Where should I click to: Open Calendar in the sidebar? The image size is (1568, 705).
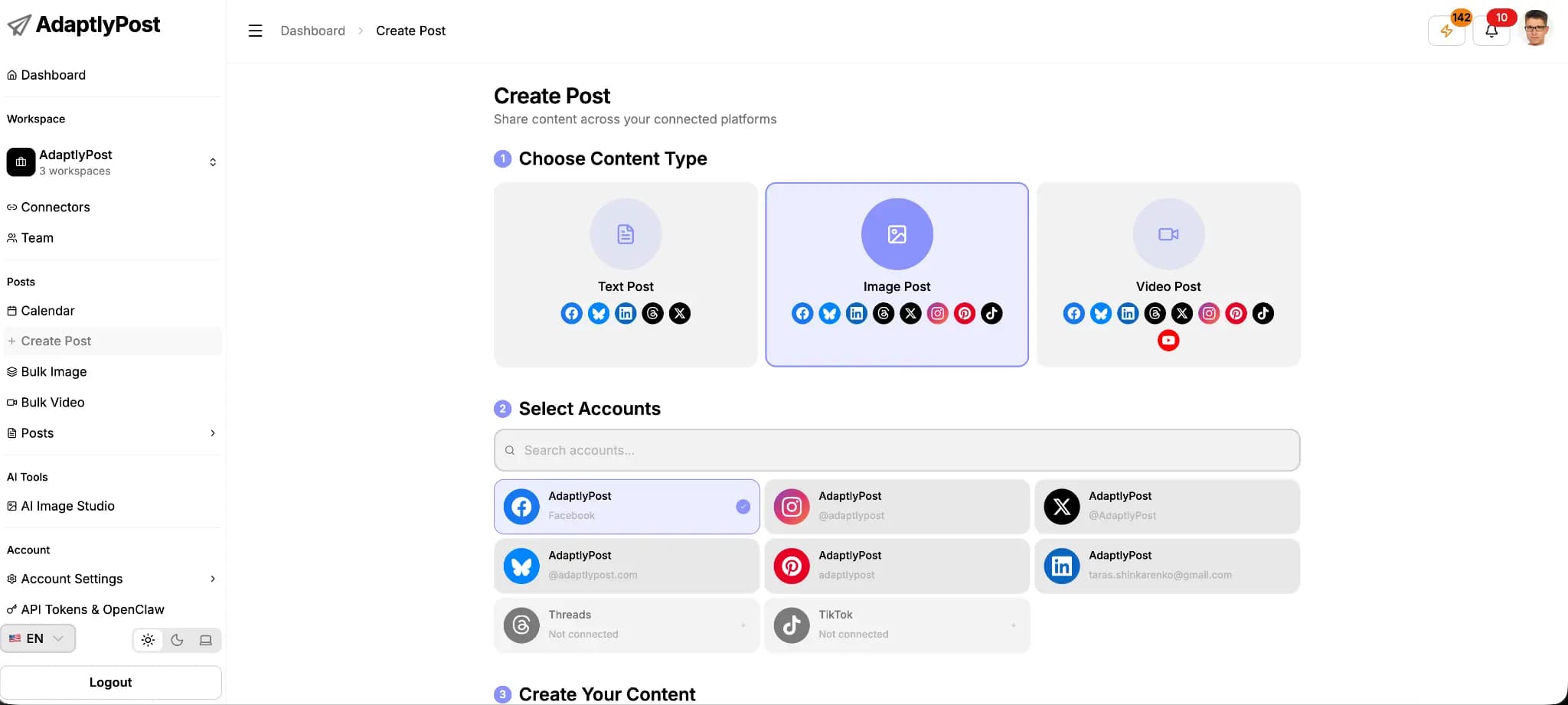point(113,311)
